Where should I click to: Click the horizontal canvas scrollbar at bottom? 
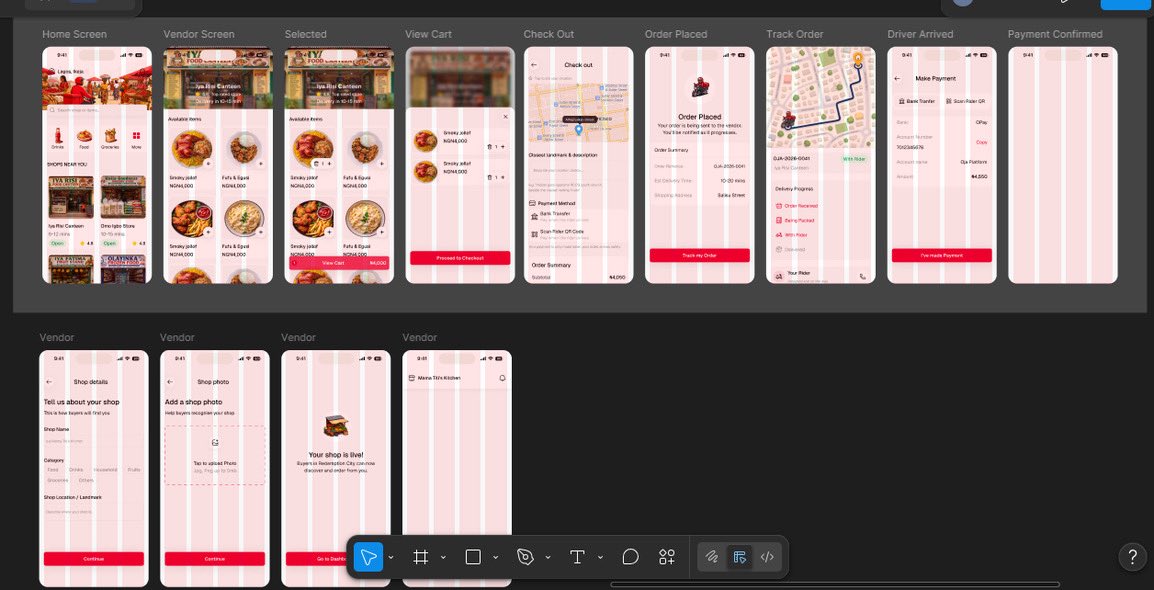pyautogui.click(x=835, y=585)
